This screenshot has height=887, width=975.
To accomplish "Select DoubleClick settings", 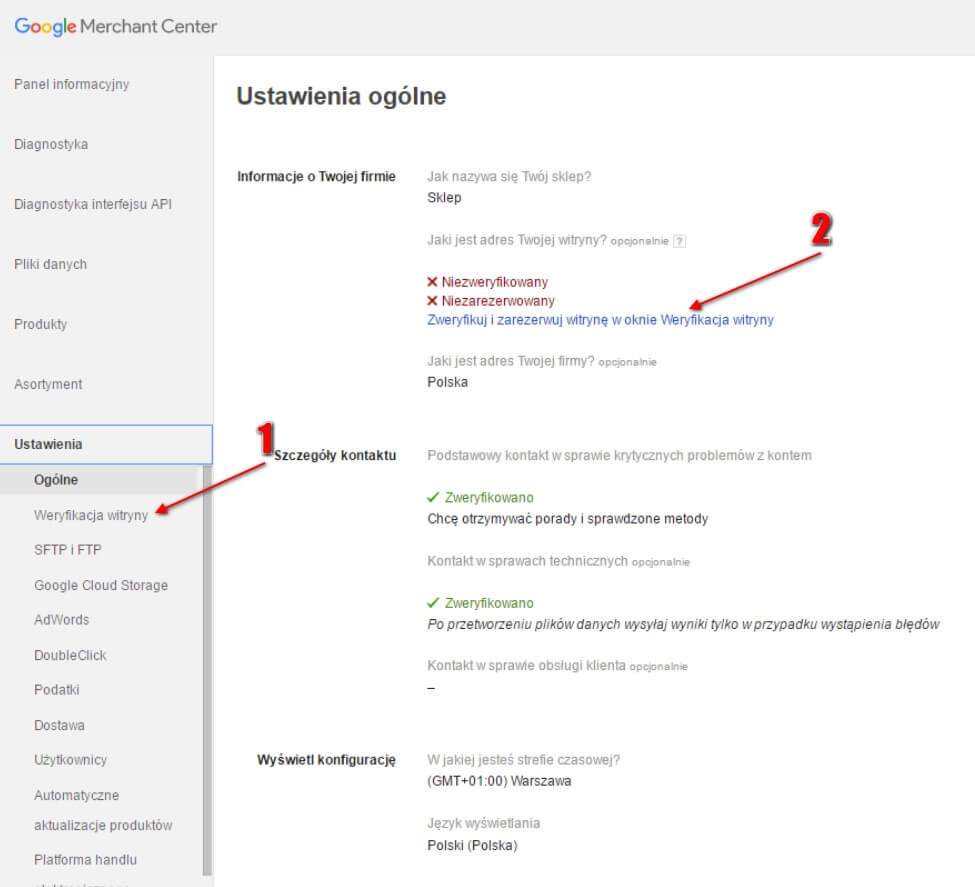I will 70,655.
